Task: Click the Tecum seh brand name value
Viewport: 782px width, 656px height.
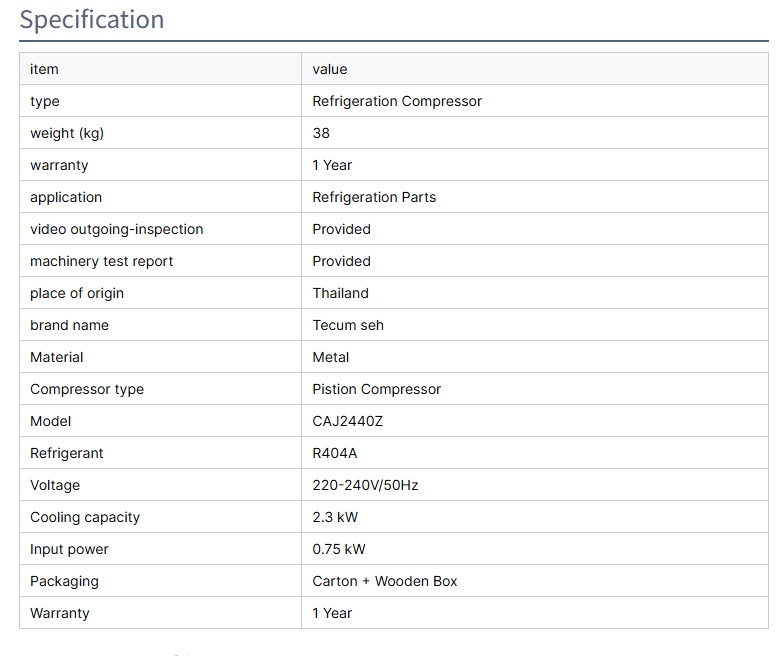Action: [x=348, y=325]
